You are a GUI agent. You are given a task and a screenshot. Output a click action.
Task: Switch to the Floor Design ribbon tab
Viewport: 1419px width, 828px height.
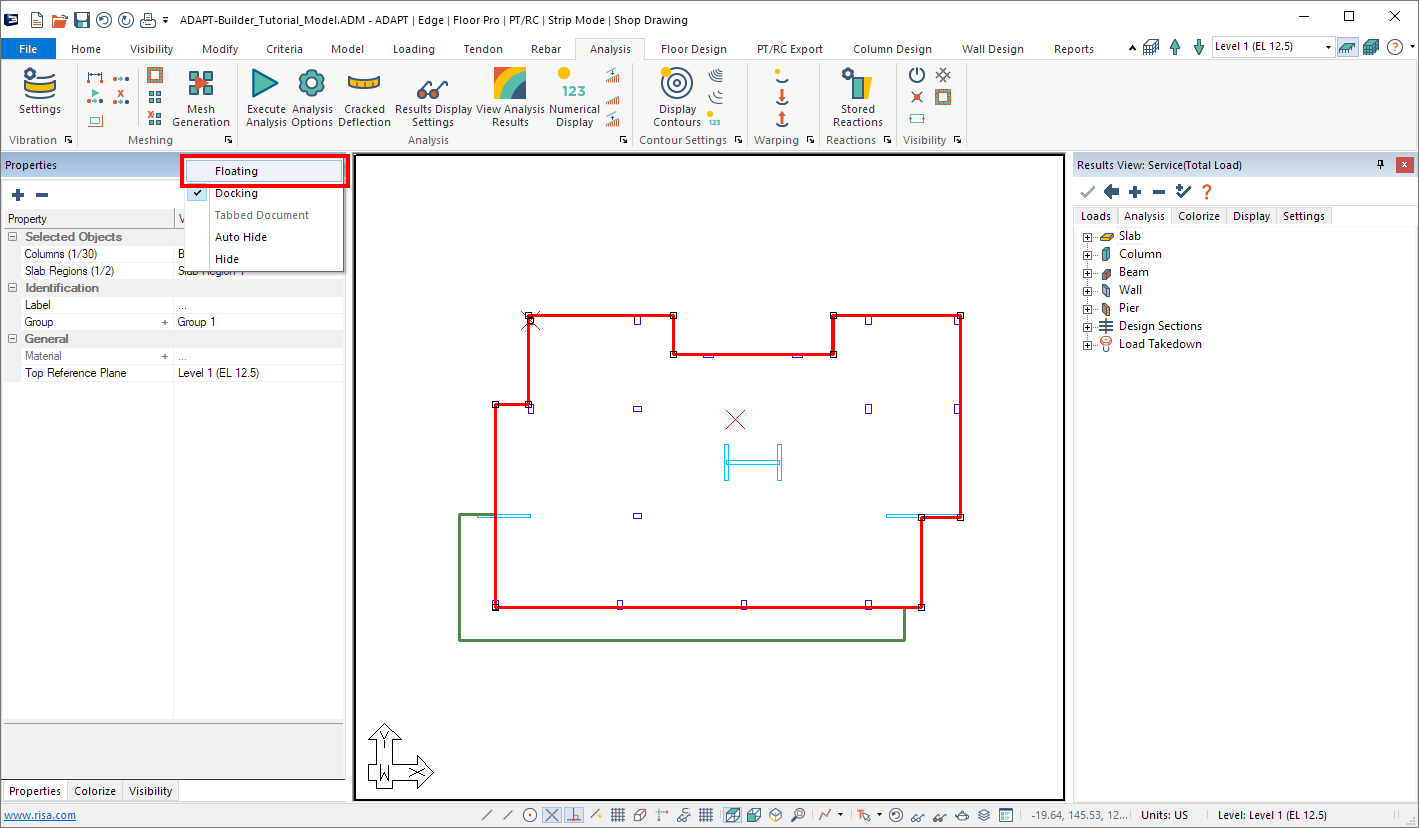pyautogui.click(x=693, y=49)
